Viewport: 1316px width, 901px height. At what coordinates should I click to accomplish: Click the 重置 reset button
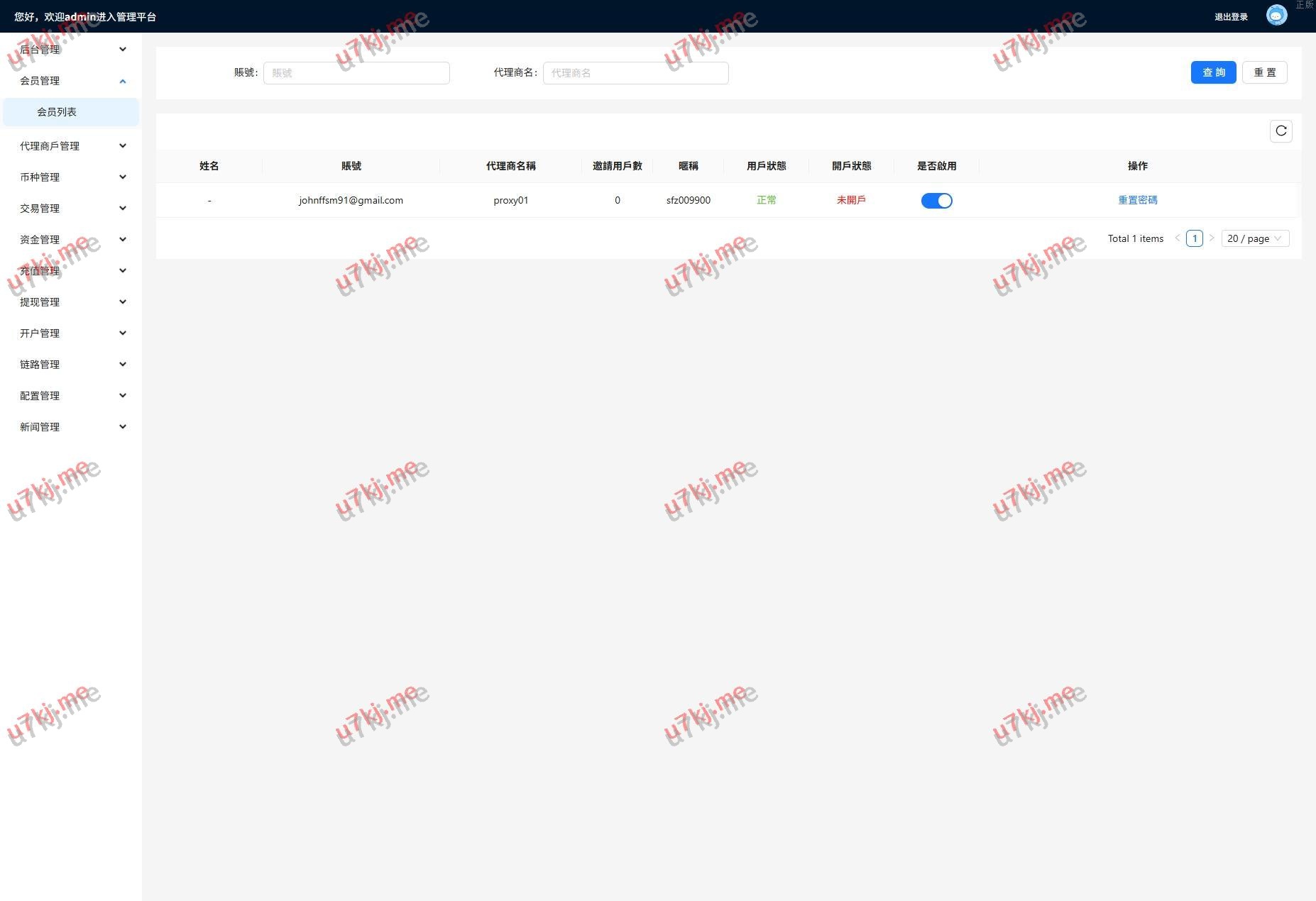[x=1264, y=72]
